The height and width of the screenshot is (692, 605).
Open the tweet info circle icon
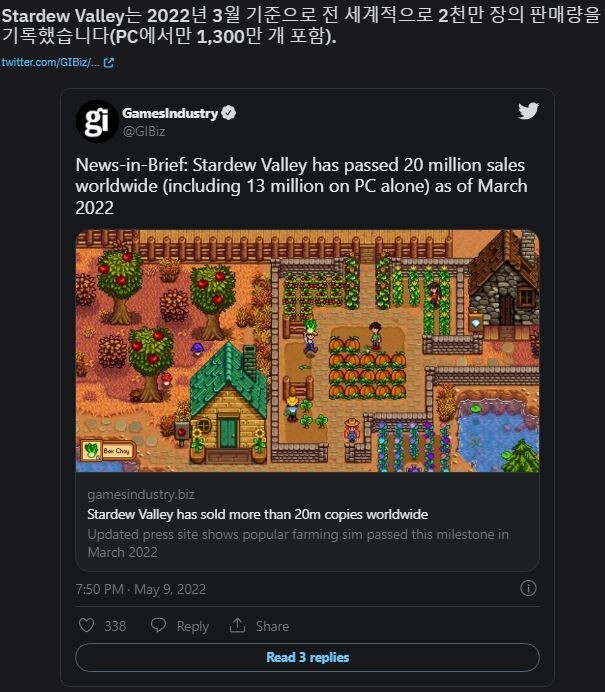(x=529, y=588)
